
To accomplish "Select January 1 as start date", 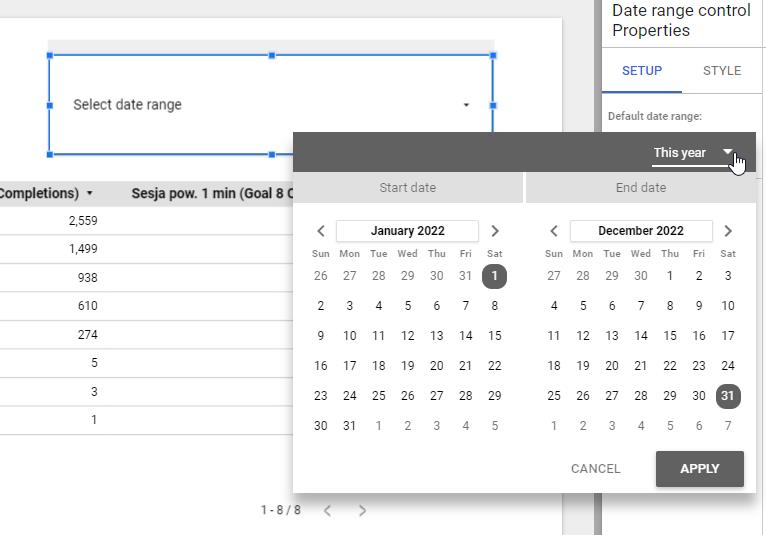I will (x=494, y=276).
